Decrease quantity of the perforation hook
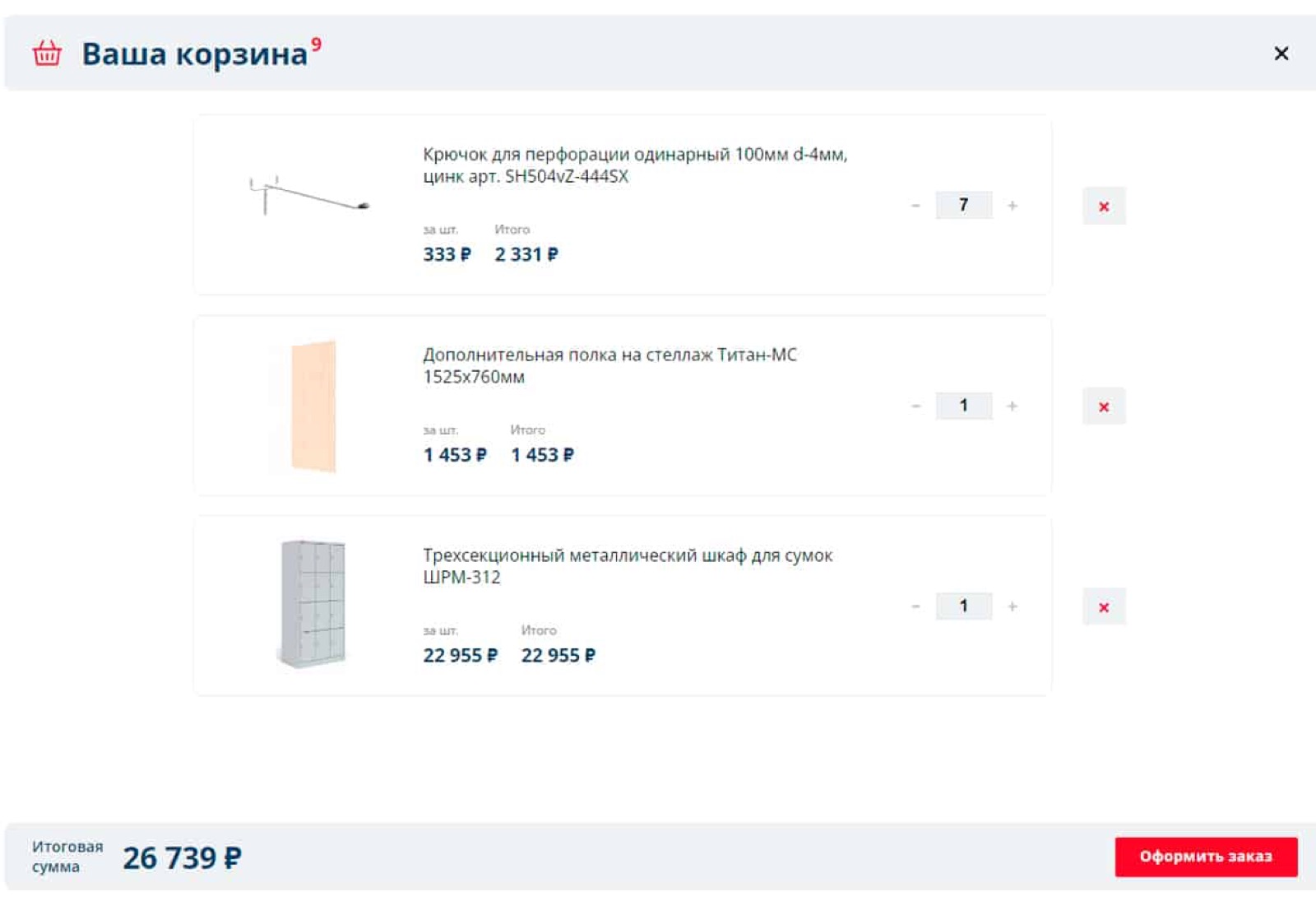This screenshot has width=1316, height=901. click(915, 205)
